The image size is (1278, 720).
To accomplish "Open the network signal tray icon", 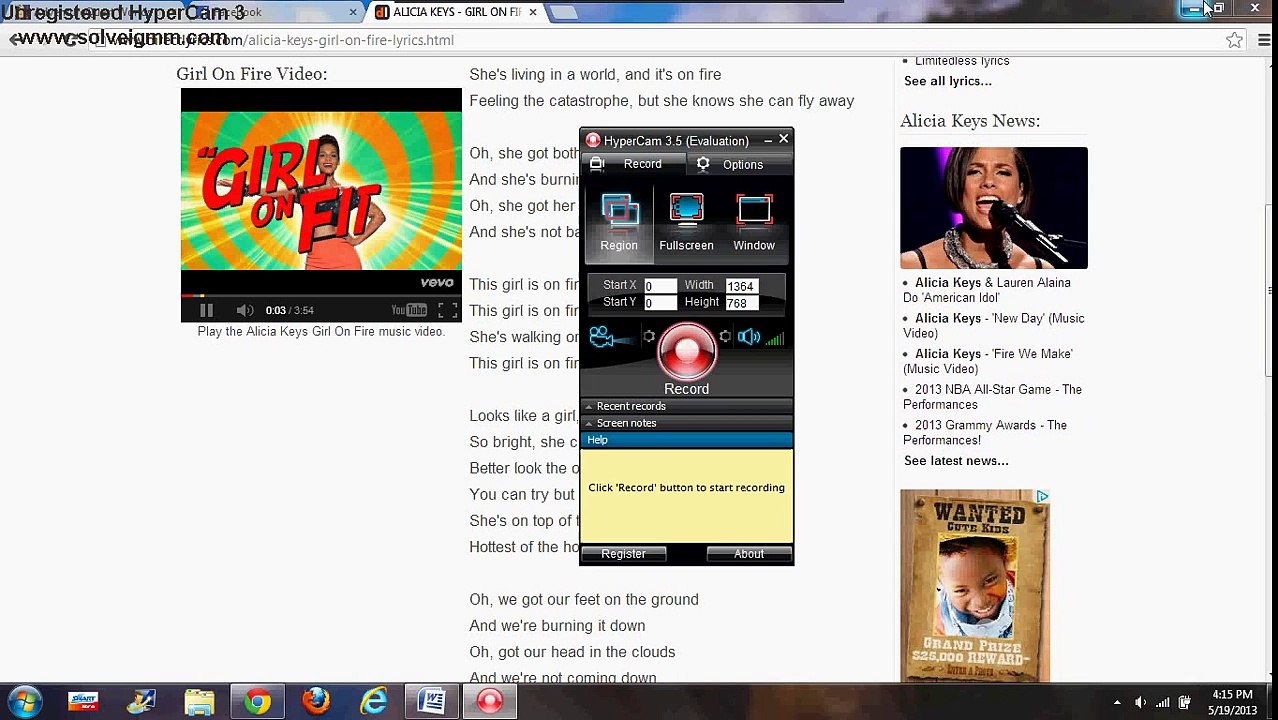I will (1162, 702).
